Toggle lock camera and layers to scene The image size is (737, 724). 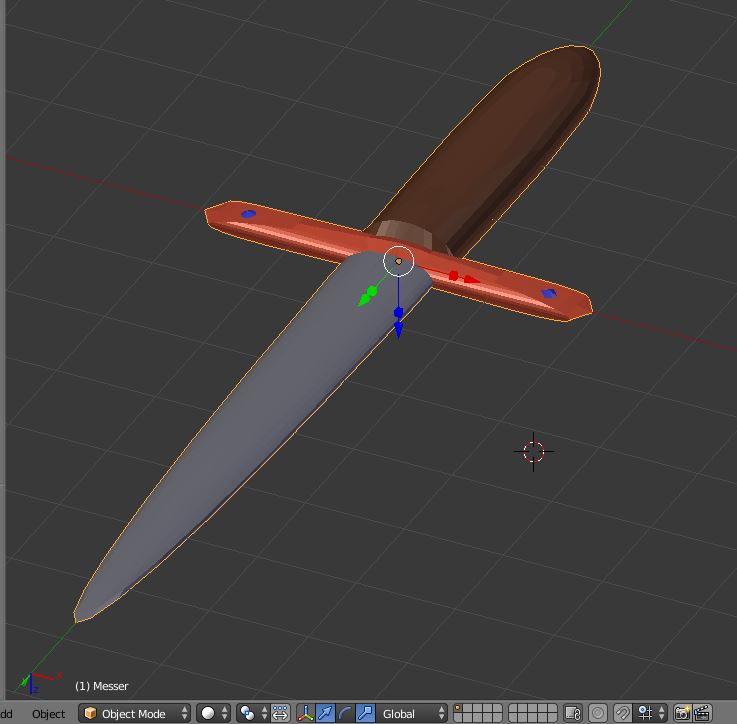coord(572,713)
